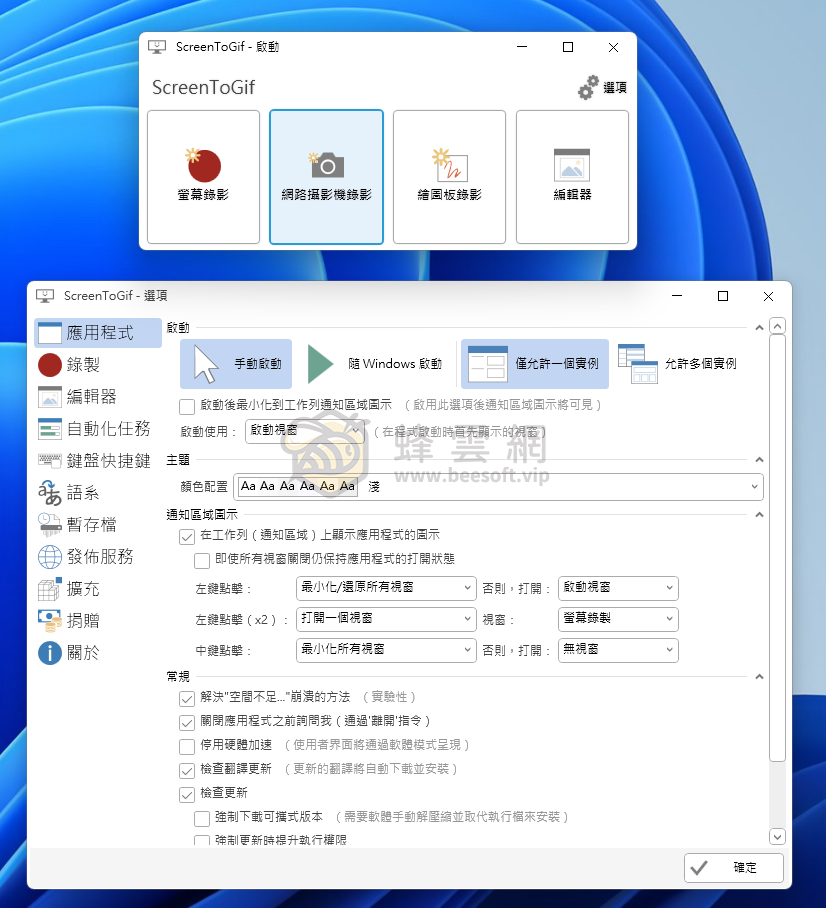
Task: Click the ScreenToGif title icon in options window
Action: [45, 296]
